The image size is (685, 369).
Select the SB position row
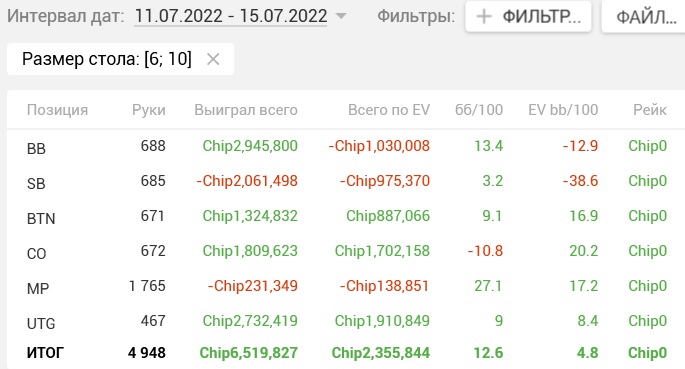[x=346, y=181]
